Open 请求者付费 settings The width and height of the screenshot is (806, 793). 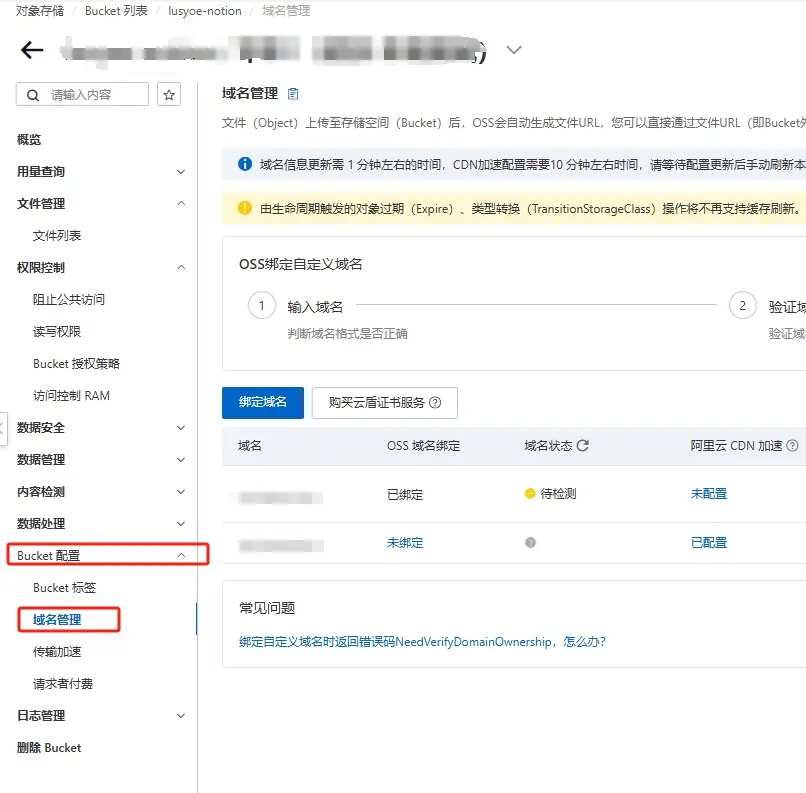click(x=63, y=684)
